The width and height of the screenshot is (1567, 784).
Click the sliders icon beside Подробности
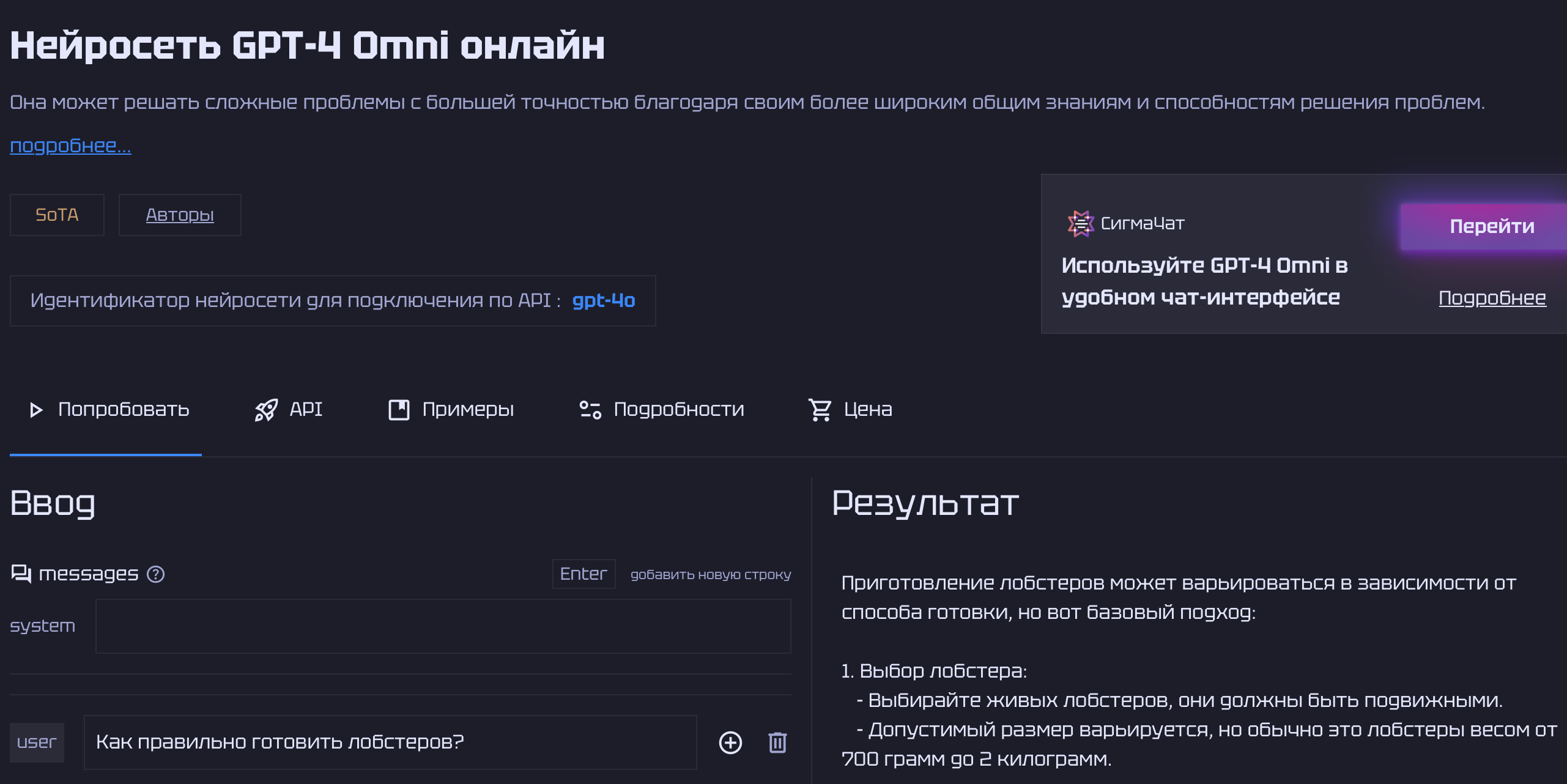[590, 410]
